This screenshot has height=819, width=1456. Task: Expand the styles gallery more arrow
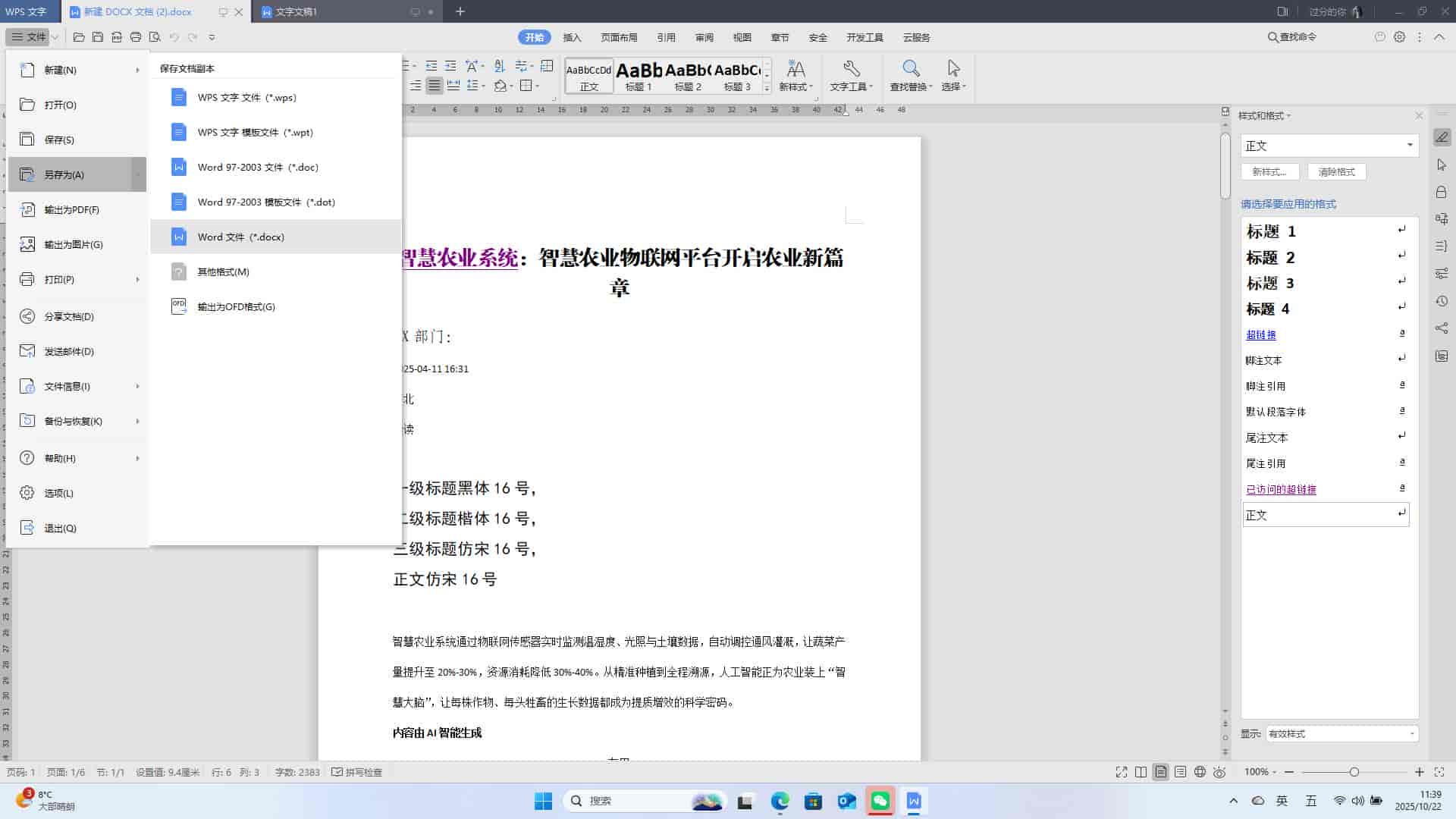(767, 89)
